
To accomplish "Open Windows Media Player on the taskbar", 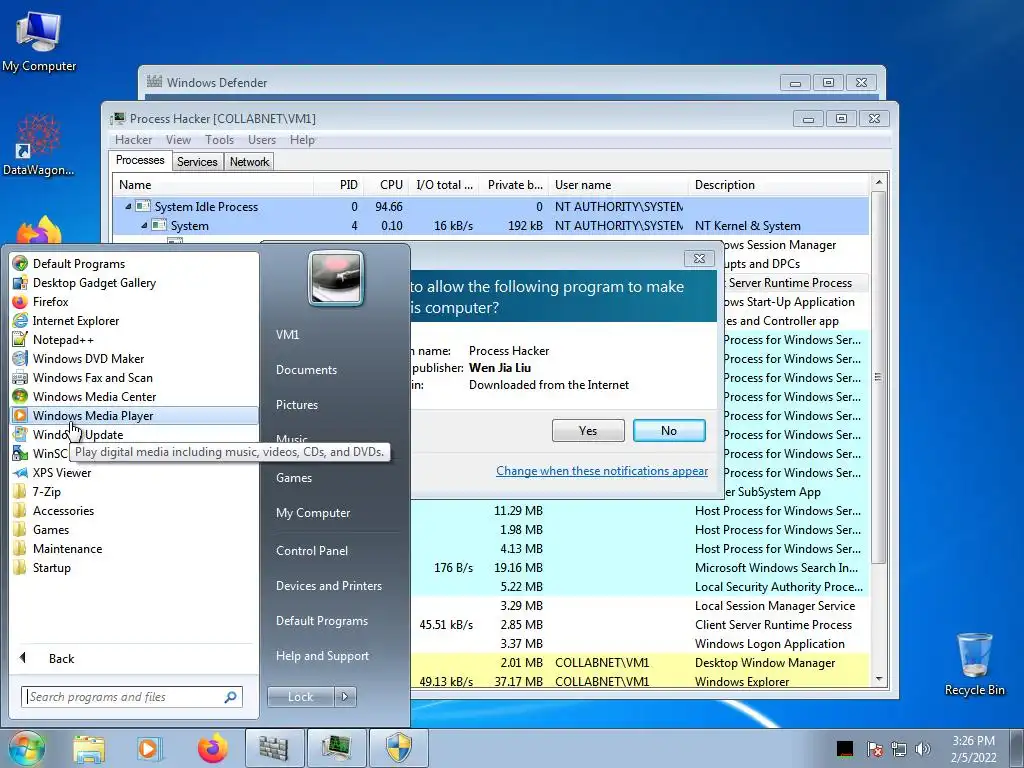I will [x=148, y=748].
